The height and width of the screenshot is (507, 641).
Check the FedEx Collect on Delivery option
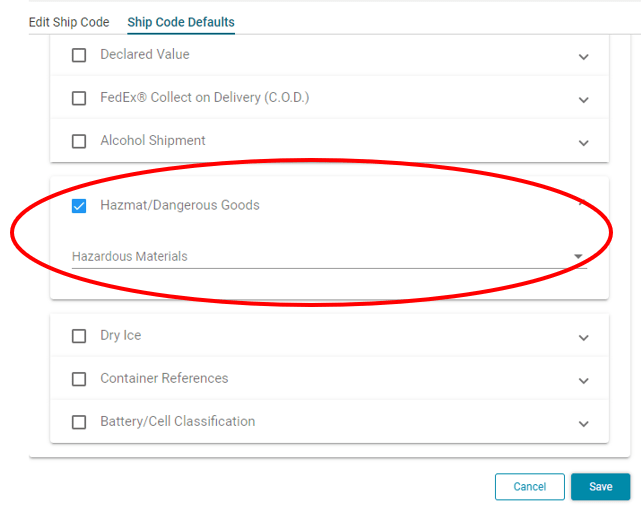click(x=79, y=99)
